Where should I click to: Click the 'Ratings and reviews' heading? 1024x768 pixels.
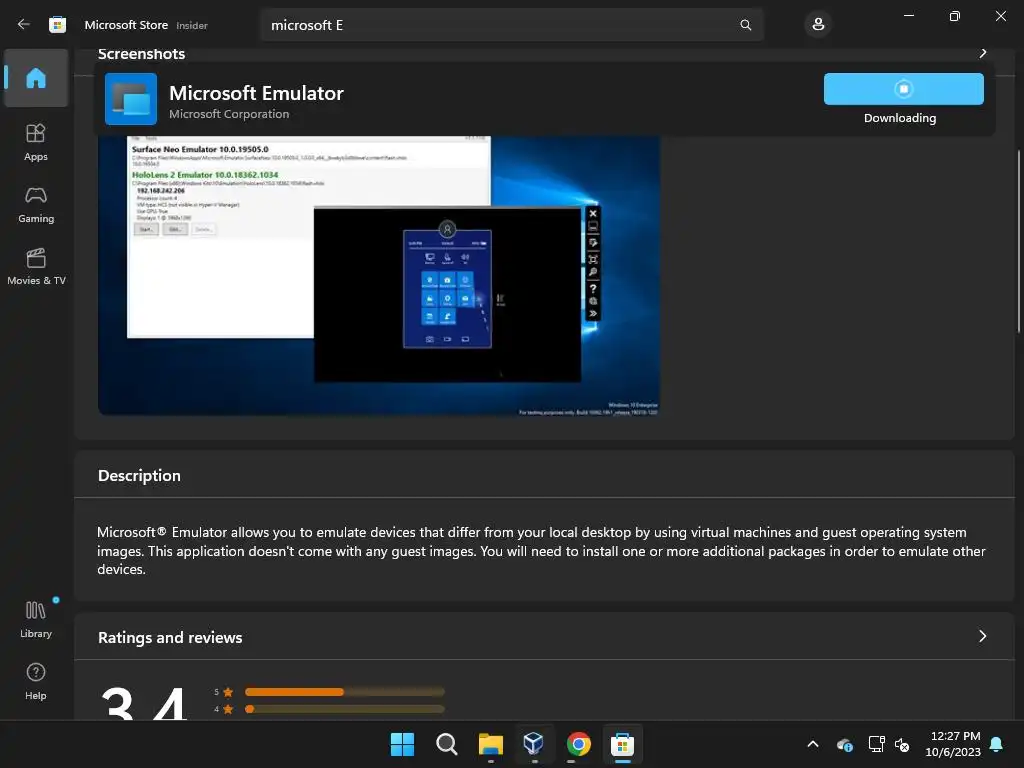pos(170,637)
